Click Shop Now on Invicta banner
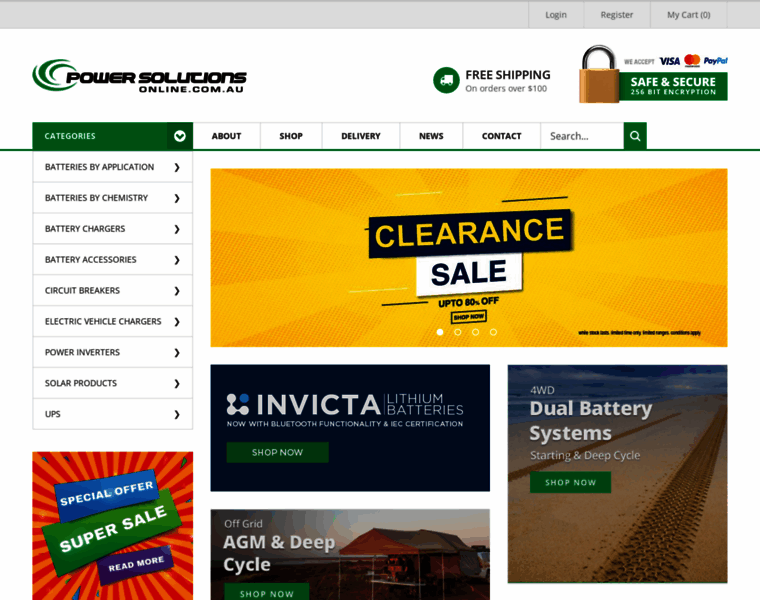The image size is (760, 600). pos(277,452)
